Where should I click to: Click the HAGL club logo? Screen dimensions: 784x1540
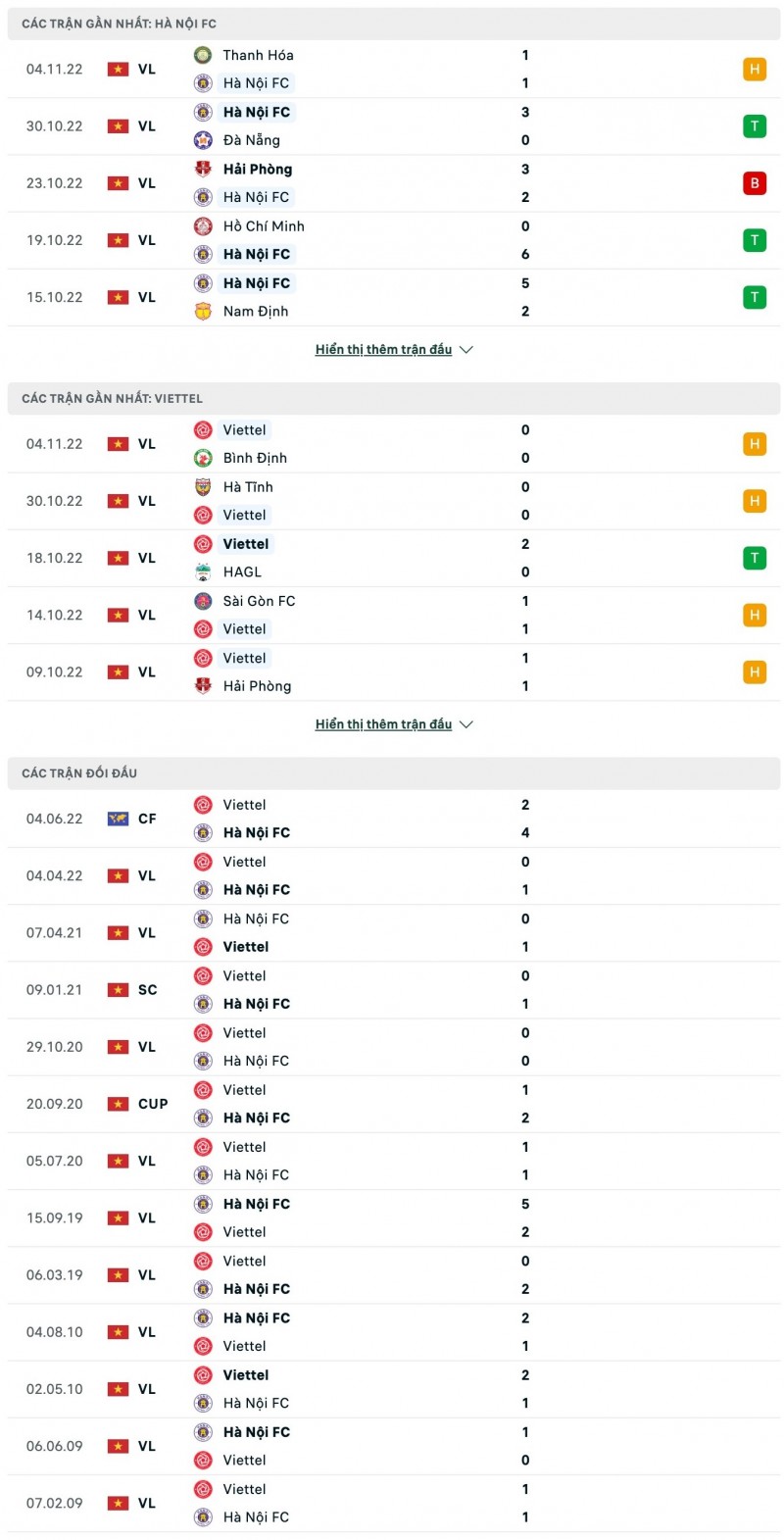click(203, 572)
